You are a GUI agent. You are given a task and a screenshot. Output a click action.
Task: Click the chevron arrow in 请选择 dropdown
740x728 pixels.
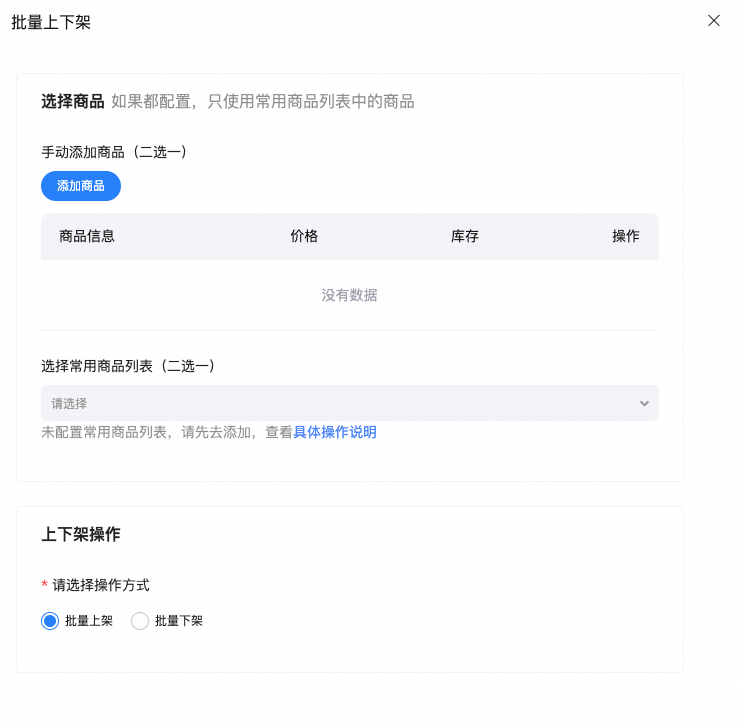click(644, 403)
